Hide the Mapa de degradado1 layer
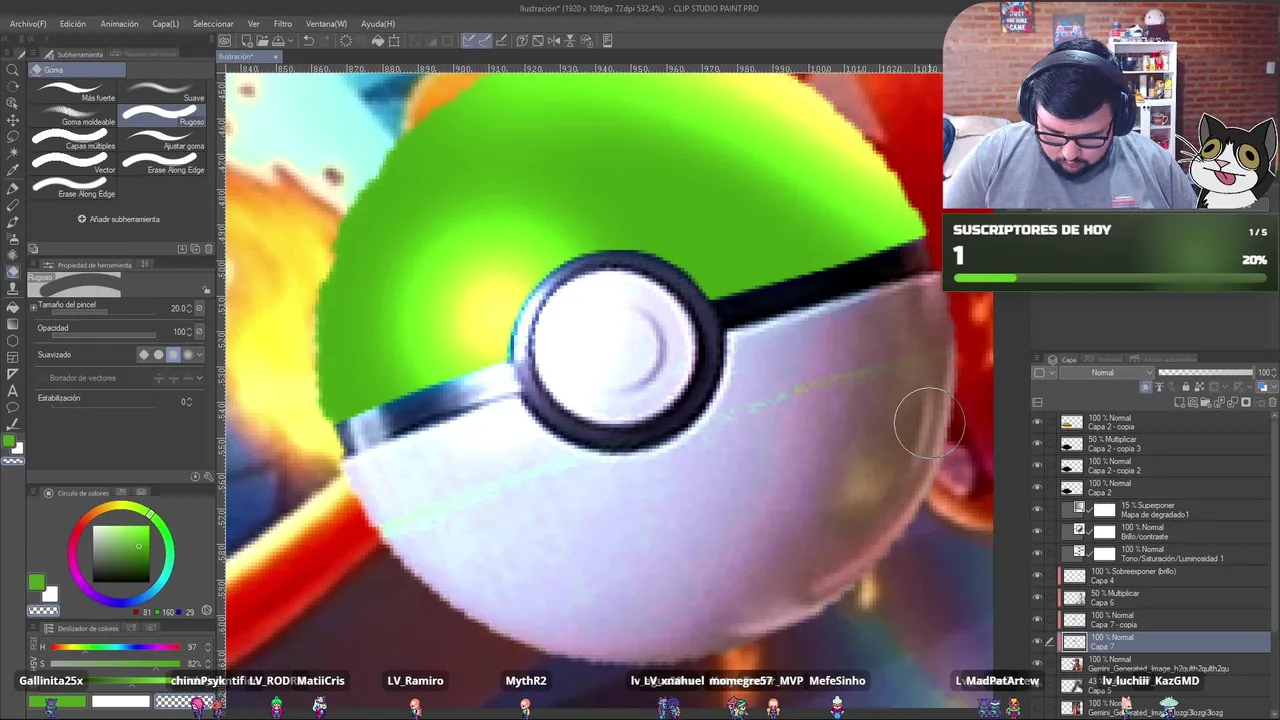Image resolution: width=1280 pixels, height=720 pixels. click(x=1037, y=510)
